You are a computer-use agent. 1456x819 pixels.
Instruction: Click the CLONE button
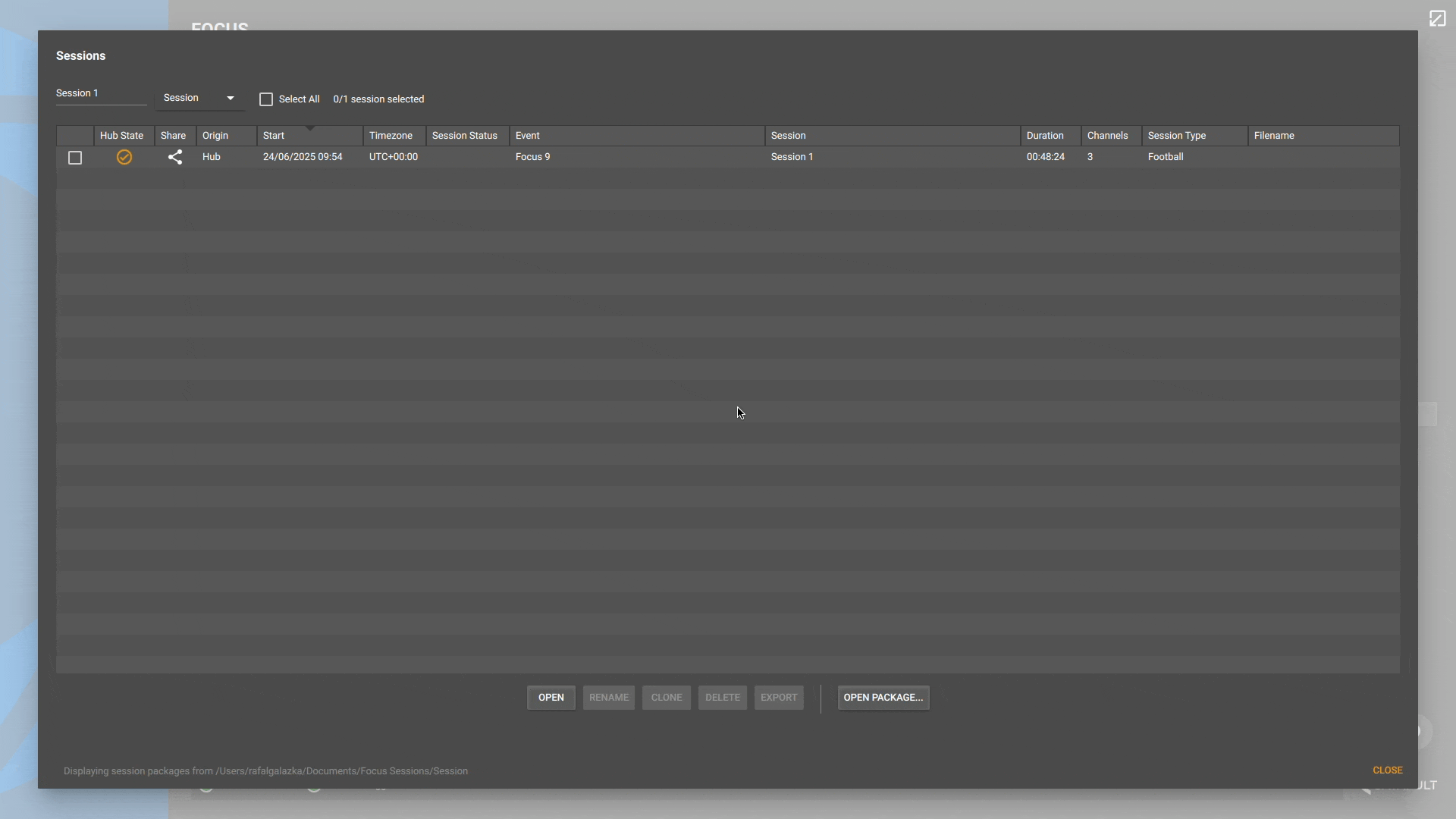[x=667, y=698]
